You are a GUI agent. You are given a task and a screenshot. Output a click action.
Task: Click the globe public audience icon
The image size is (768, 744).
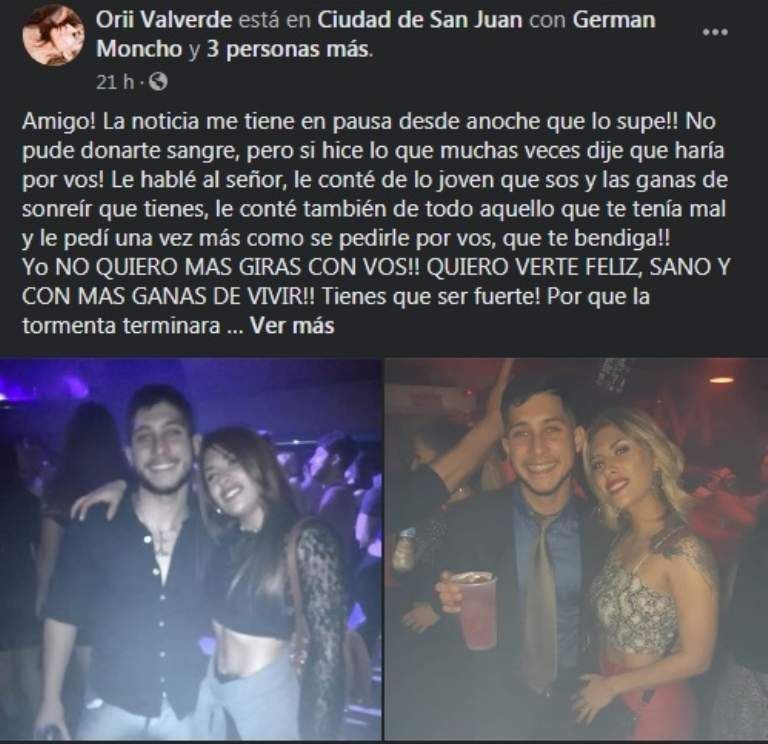(x=158, y=82)
